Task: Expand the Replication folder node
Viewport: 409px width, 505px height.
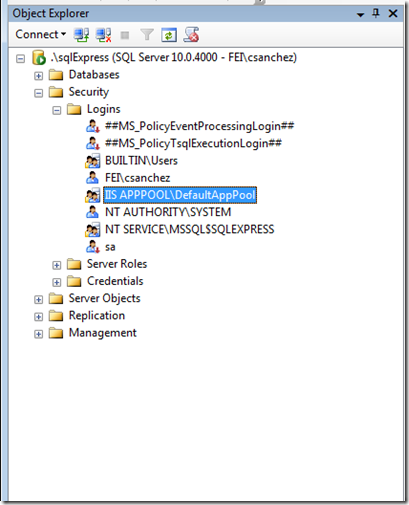Action: pyautogui.click(x=39, y=317)
